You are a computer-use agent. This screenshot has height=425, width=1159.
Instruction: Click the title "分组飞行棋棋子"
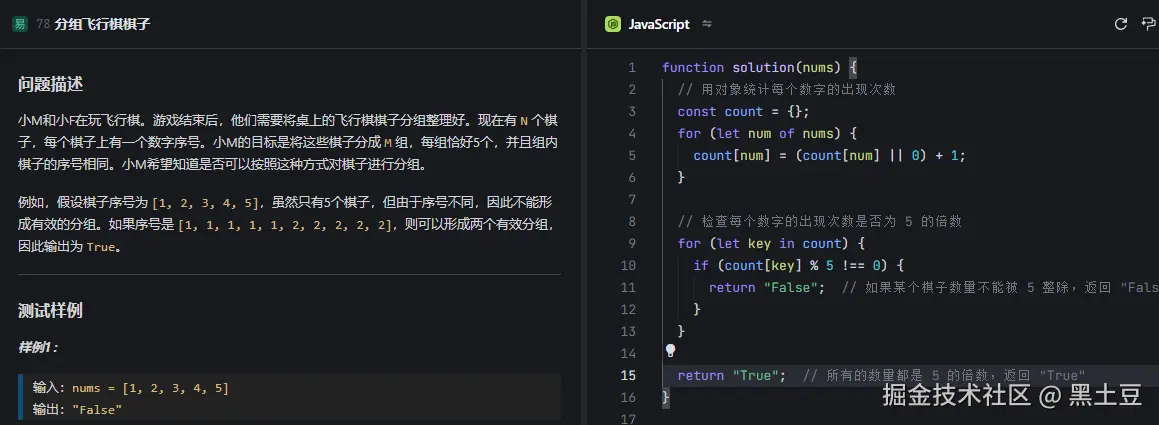tap(102, 24)
